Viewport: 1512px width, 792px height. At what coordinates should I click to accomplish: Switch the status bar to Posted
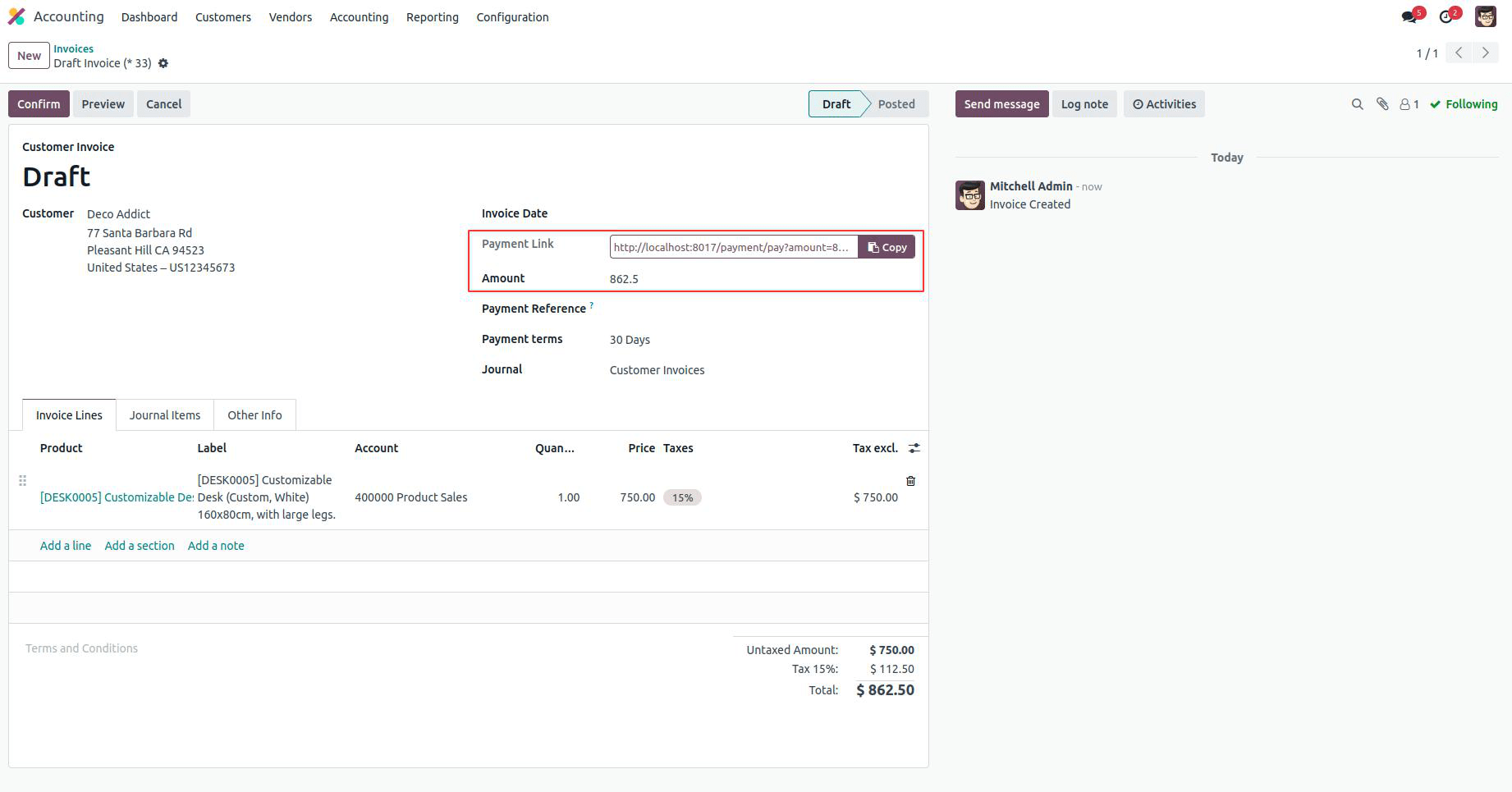coord(896,104)
